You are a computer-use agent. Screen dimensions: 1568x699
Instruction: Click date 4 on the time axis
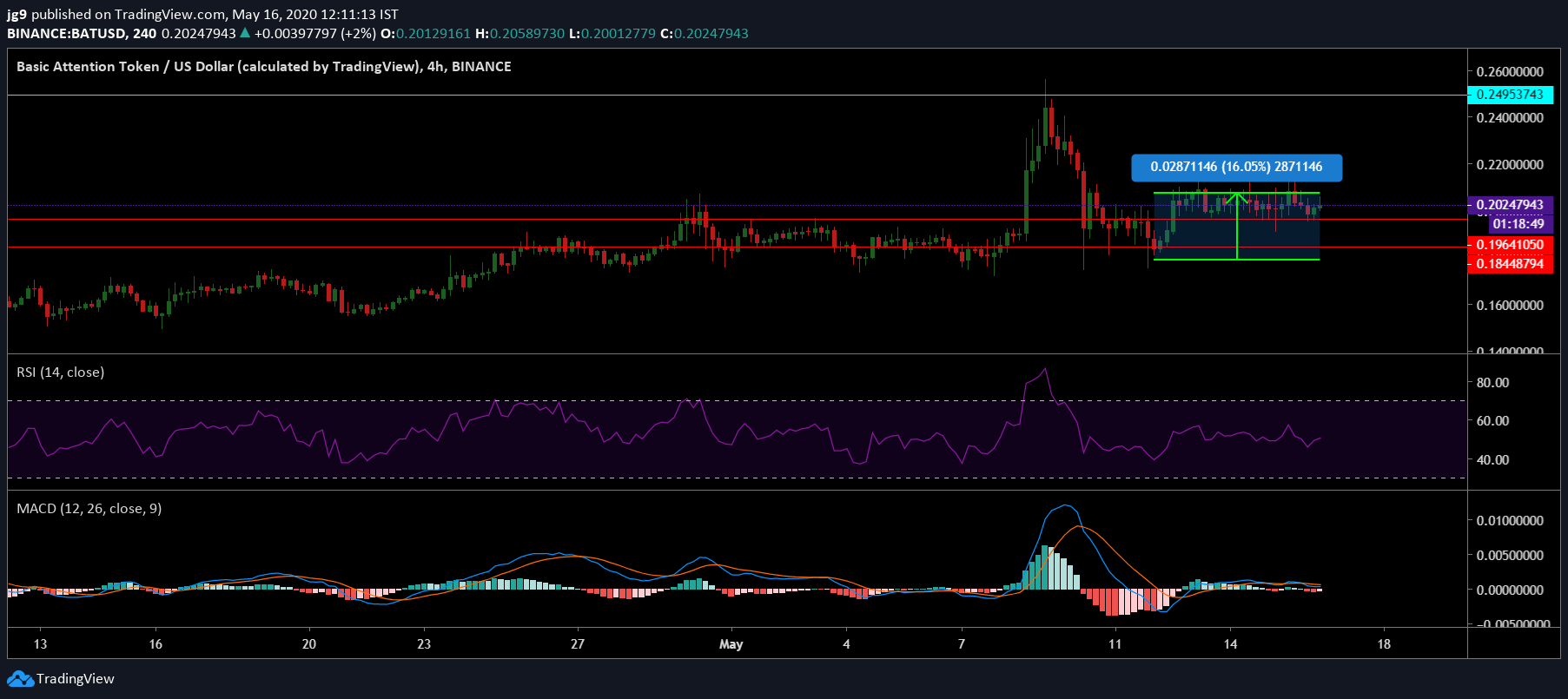[846, 644]
